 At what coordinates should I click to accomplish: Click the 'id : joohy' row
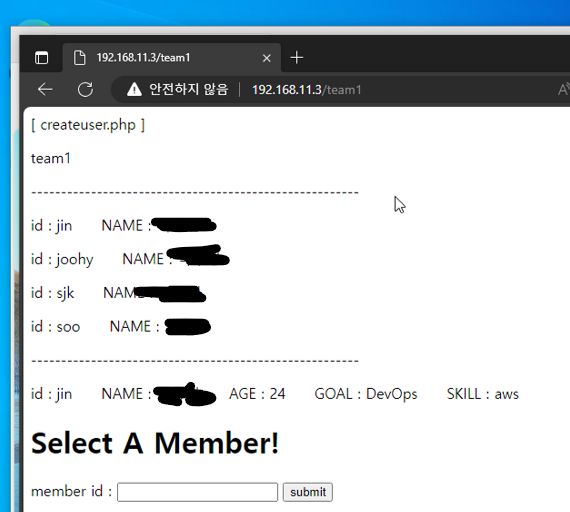[x=130, y=259]
